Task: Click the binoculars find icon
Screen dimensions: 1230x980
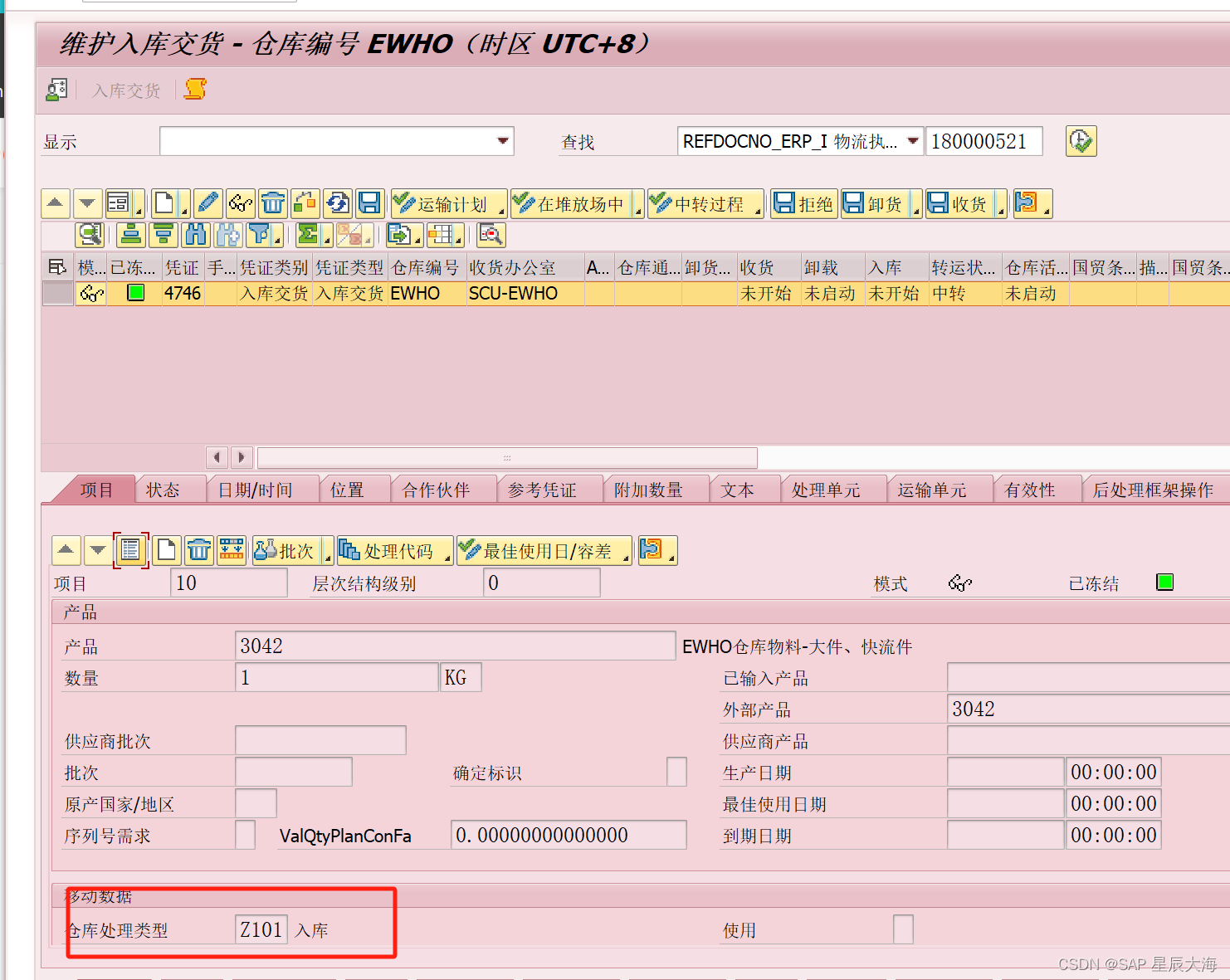Action: tap(195, 235)
